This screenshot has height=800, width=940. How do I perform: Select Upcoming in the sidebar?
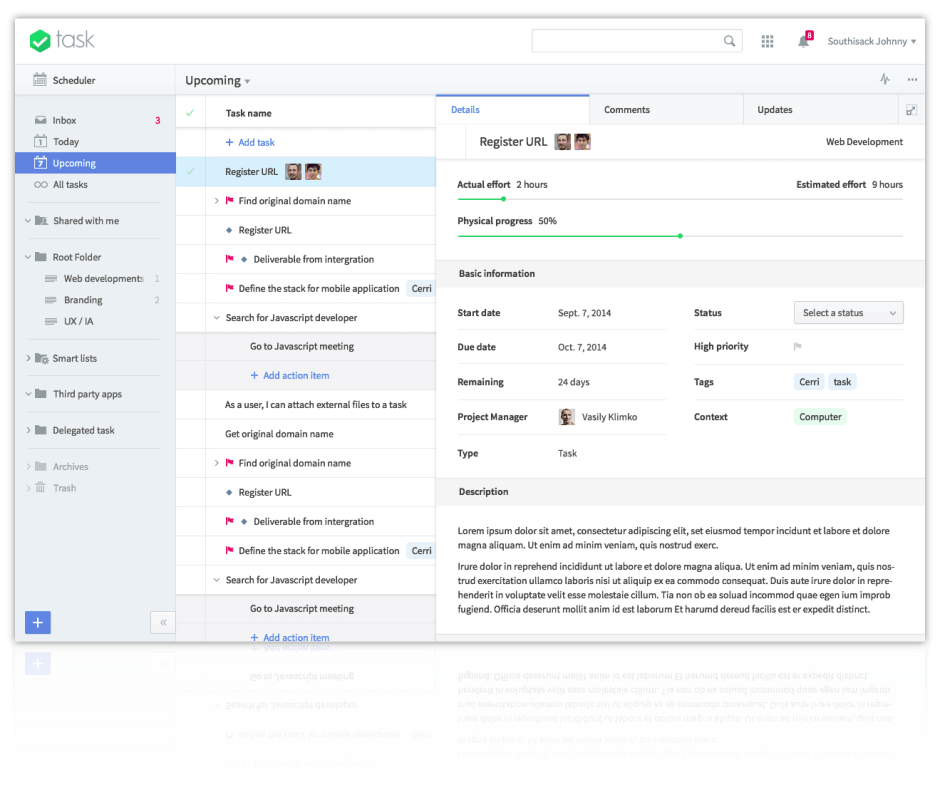click(x=96, y=163)
